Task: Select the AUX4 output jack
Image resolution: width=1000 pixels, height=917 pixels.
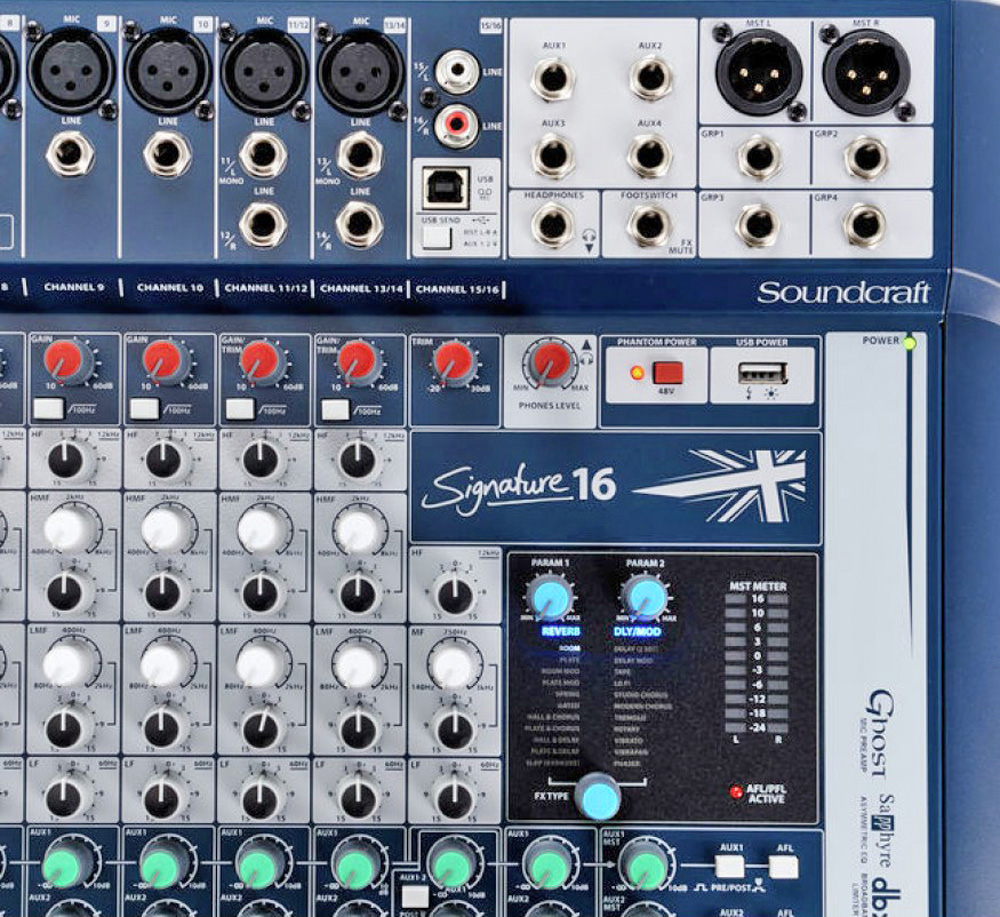Action: pos(649,155)
